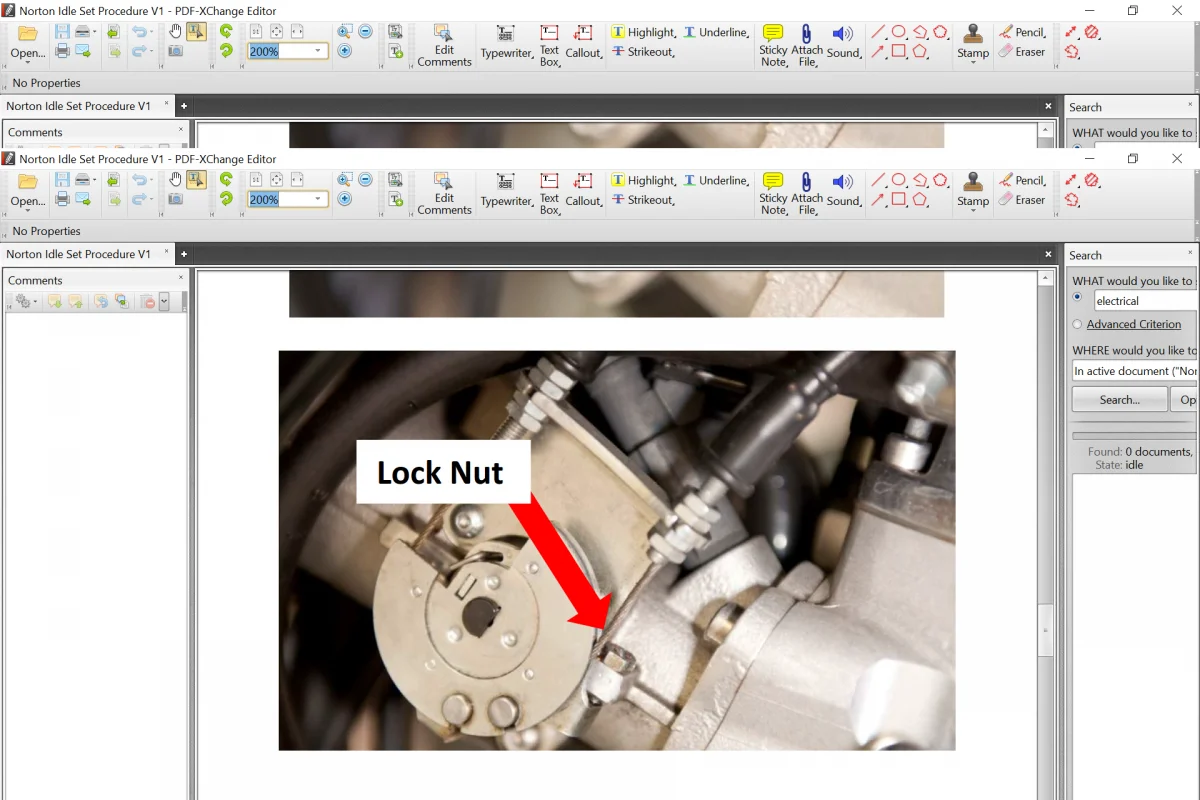Select the Hand tool in lower toolbar
The width and height of the screenshot is (1200, 800).
tap(175, 180)
